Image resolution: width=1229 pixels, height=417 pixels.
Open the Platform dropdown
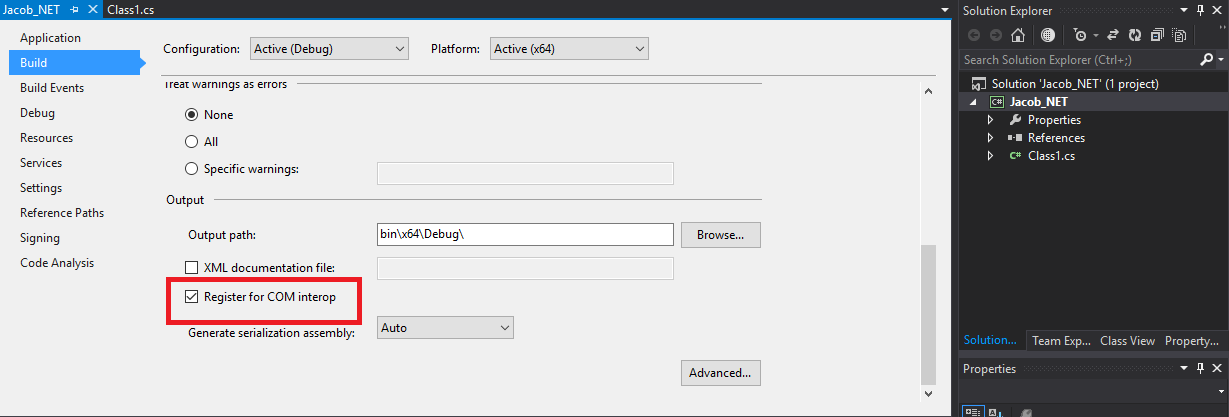568,48
